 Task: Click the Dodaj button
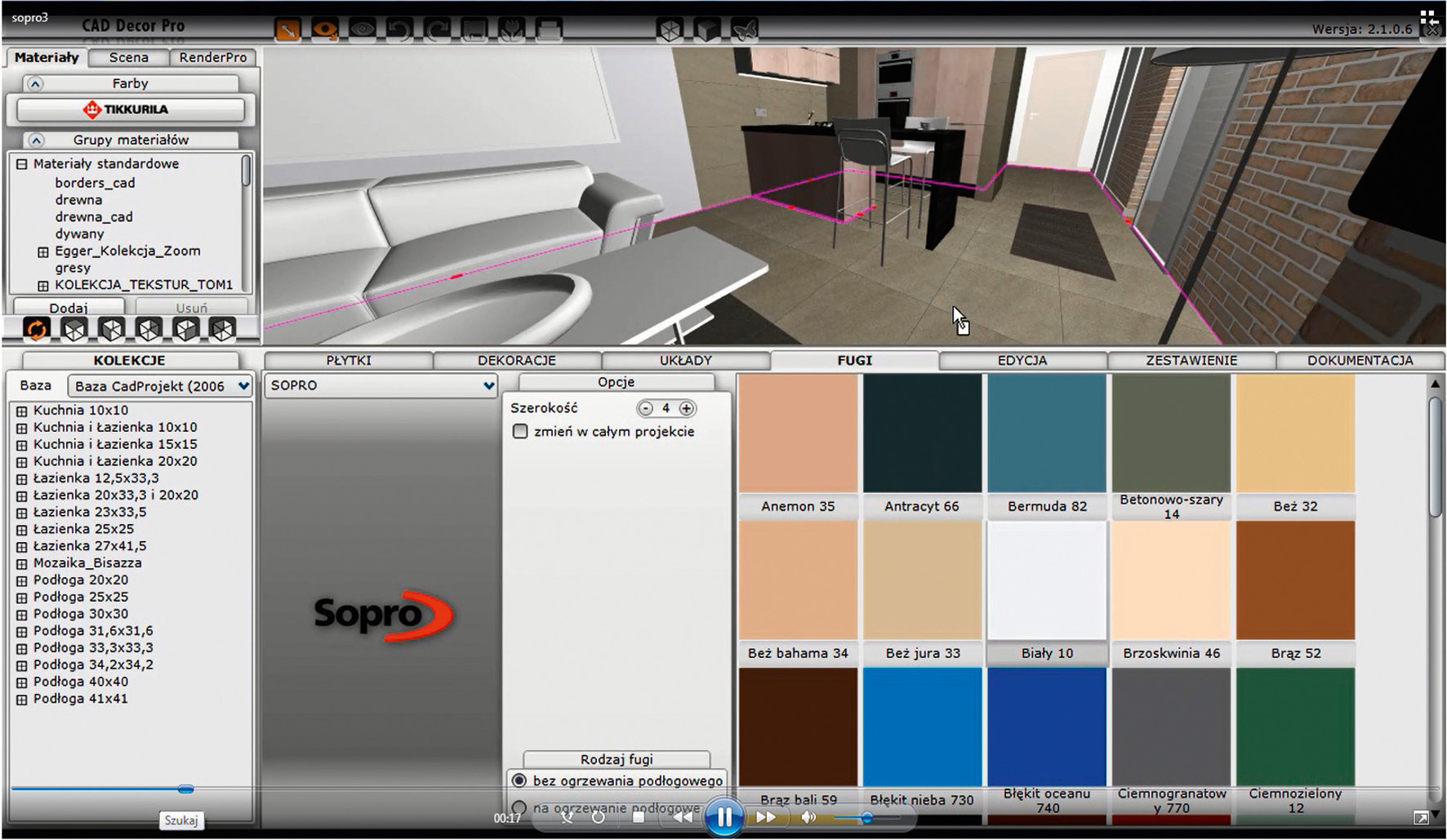coord(69,308)
